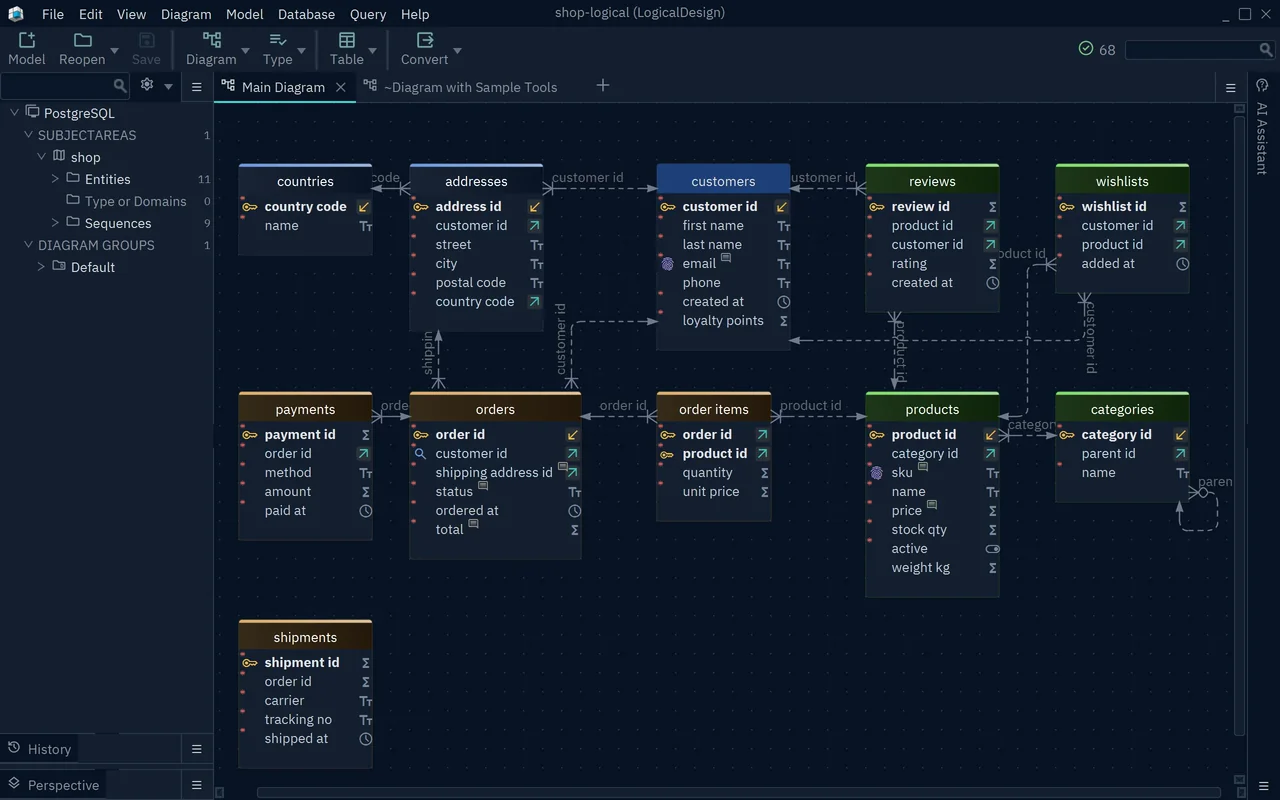The width and height of the screenshot is (1280, 800).
Task: Open the Type toolbar dropdown arrow
Action: (301, 50)
